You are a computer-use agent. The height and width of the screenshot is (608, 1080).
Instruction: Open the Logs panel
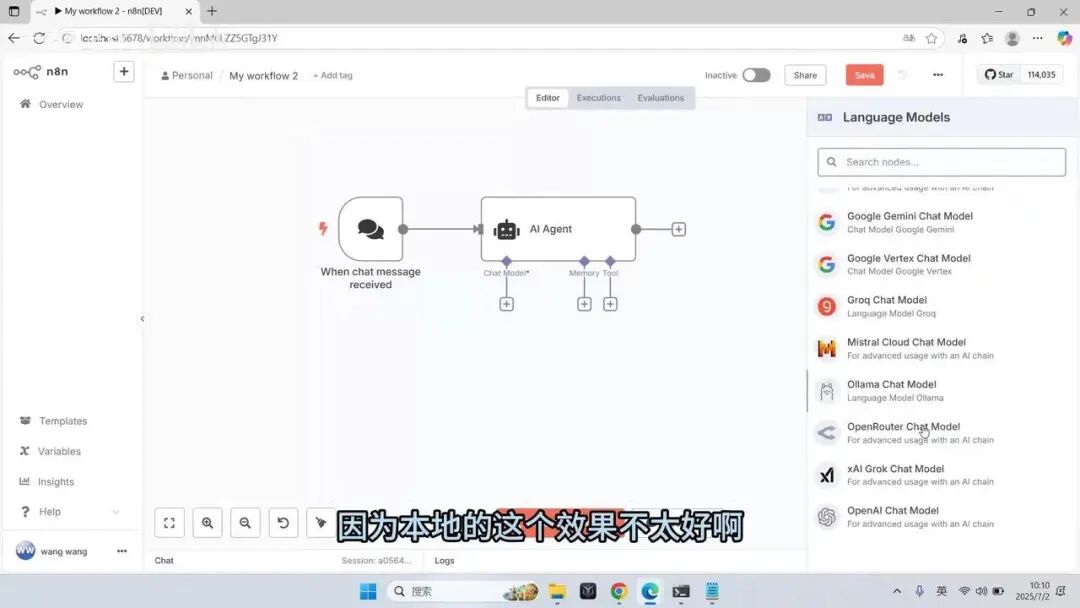(x=444, y=560)
